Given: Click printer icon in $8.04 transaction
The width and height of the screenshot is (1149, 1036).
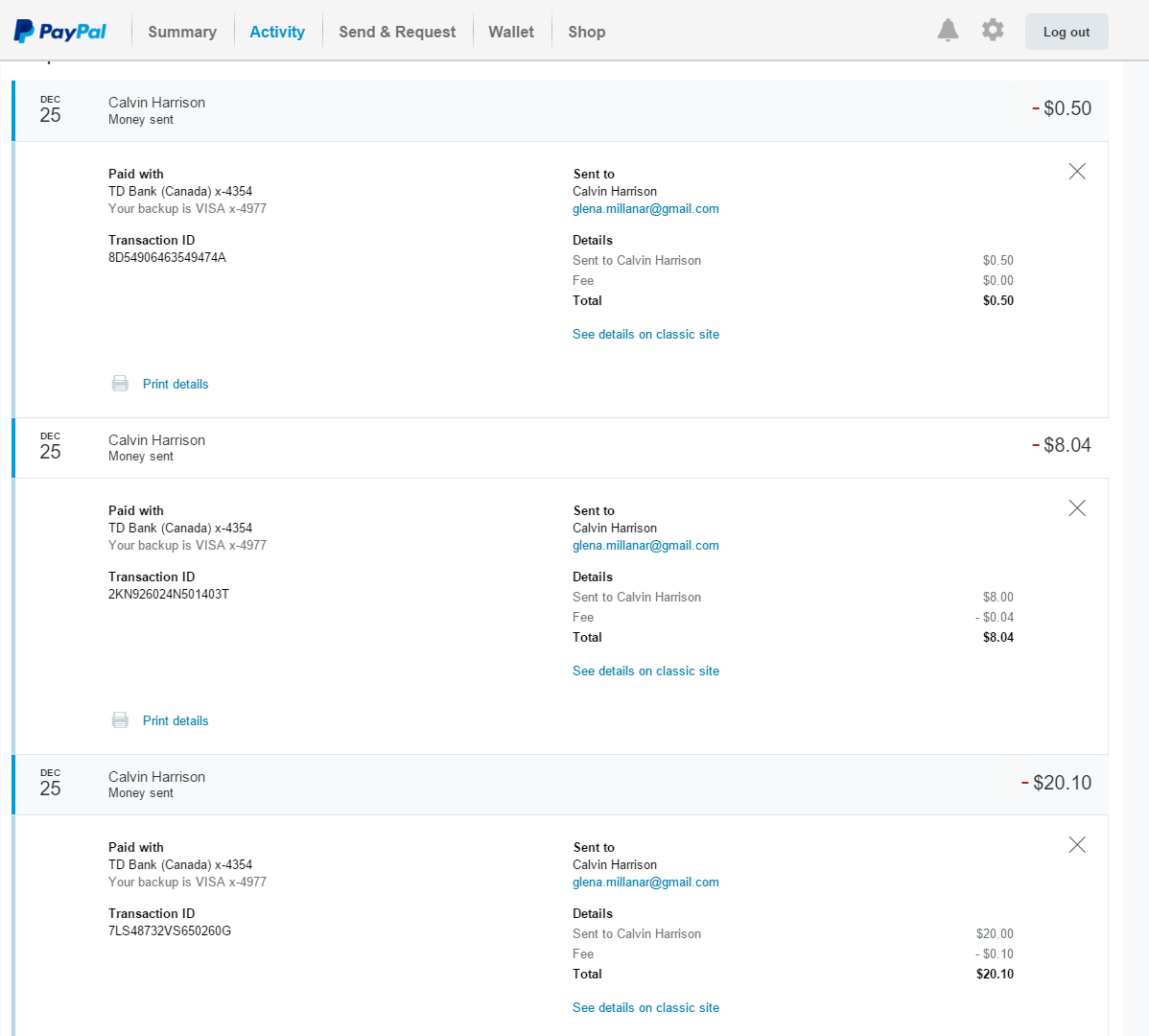Looking at the screenshot, I should [120, 720].
